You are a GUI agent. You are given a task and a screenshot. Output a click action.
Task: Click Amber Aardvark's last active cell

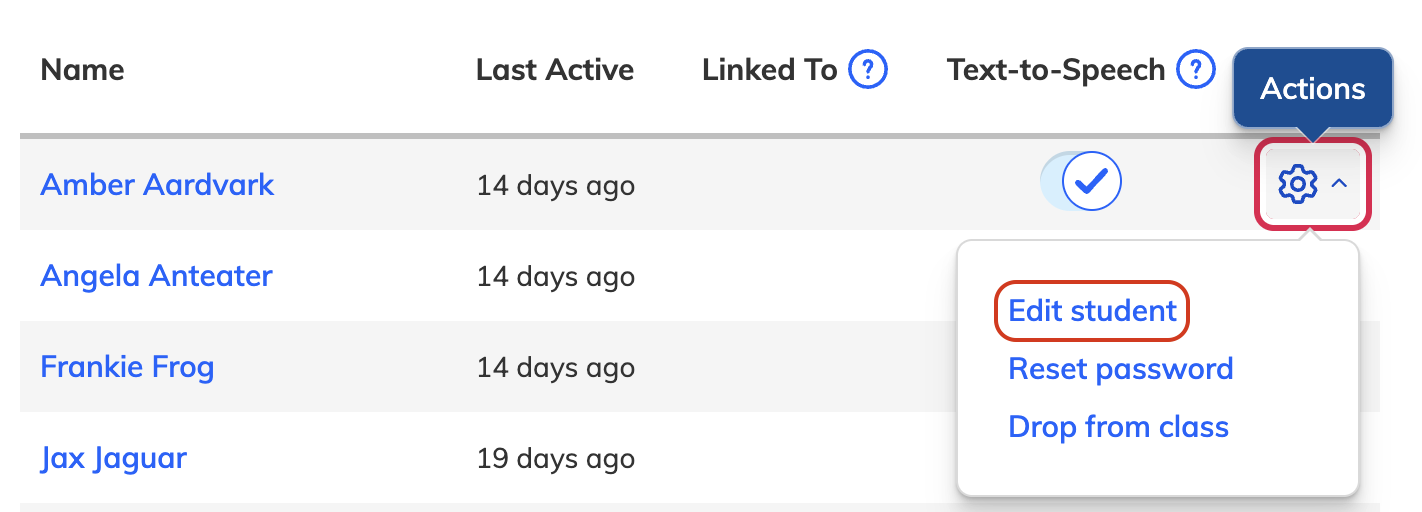click(x=555, y=186)
